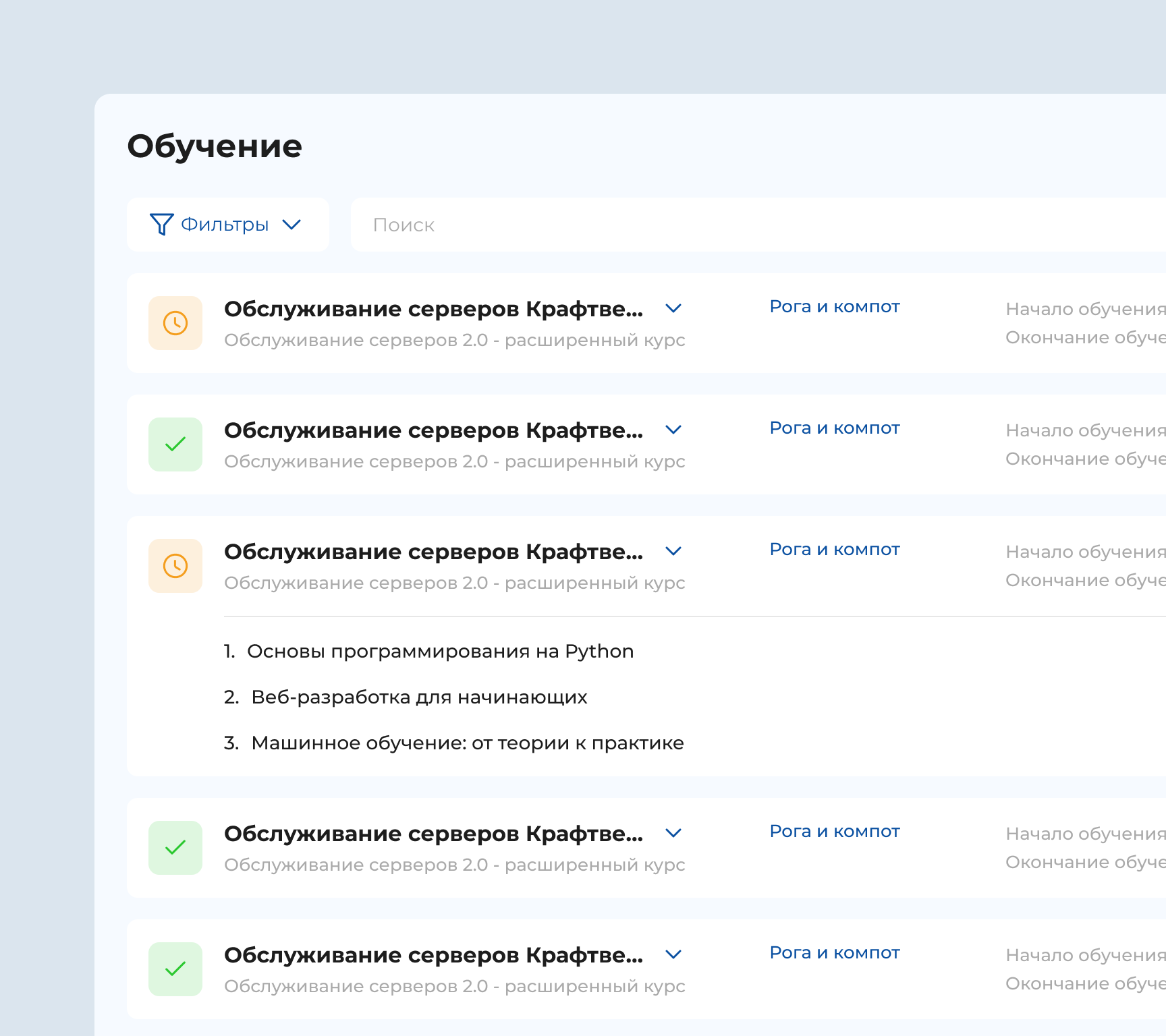The image size is (1166, 1036).
Task: Click the green checkmark icon in last course card
Action: (x=175, y=969)
